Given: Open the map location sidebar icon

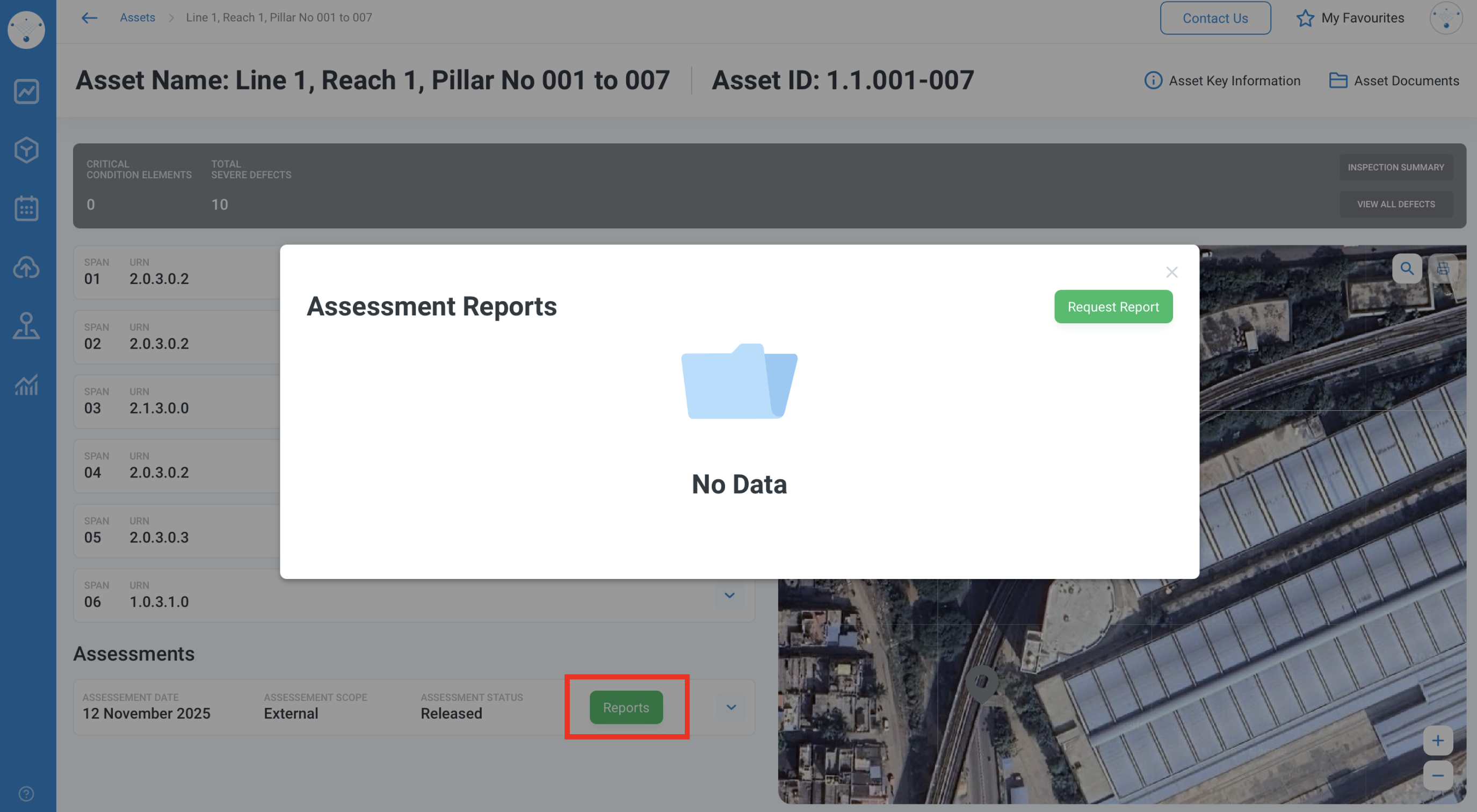Looking at the screenshot, I should click(26, 326).
